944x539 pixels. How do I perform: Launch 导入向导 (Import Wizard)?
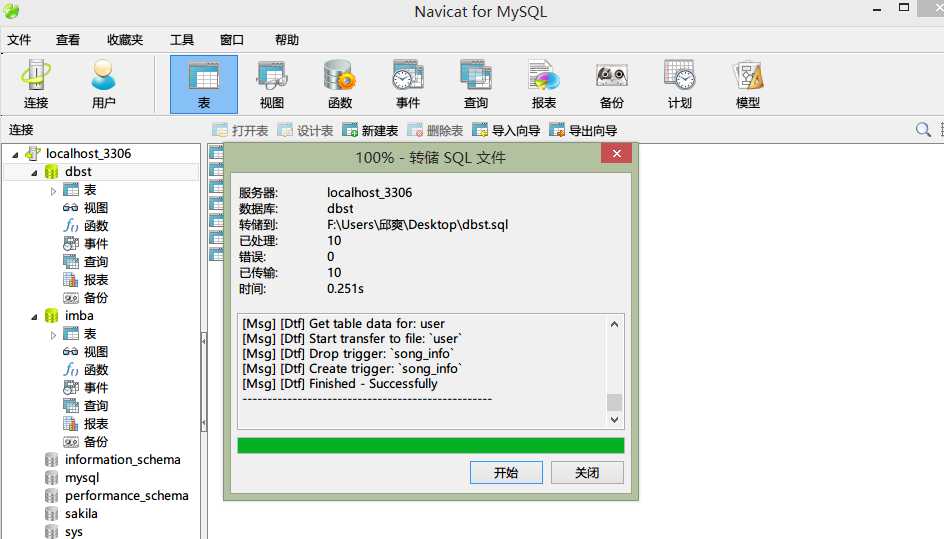(x=506, y=131)
